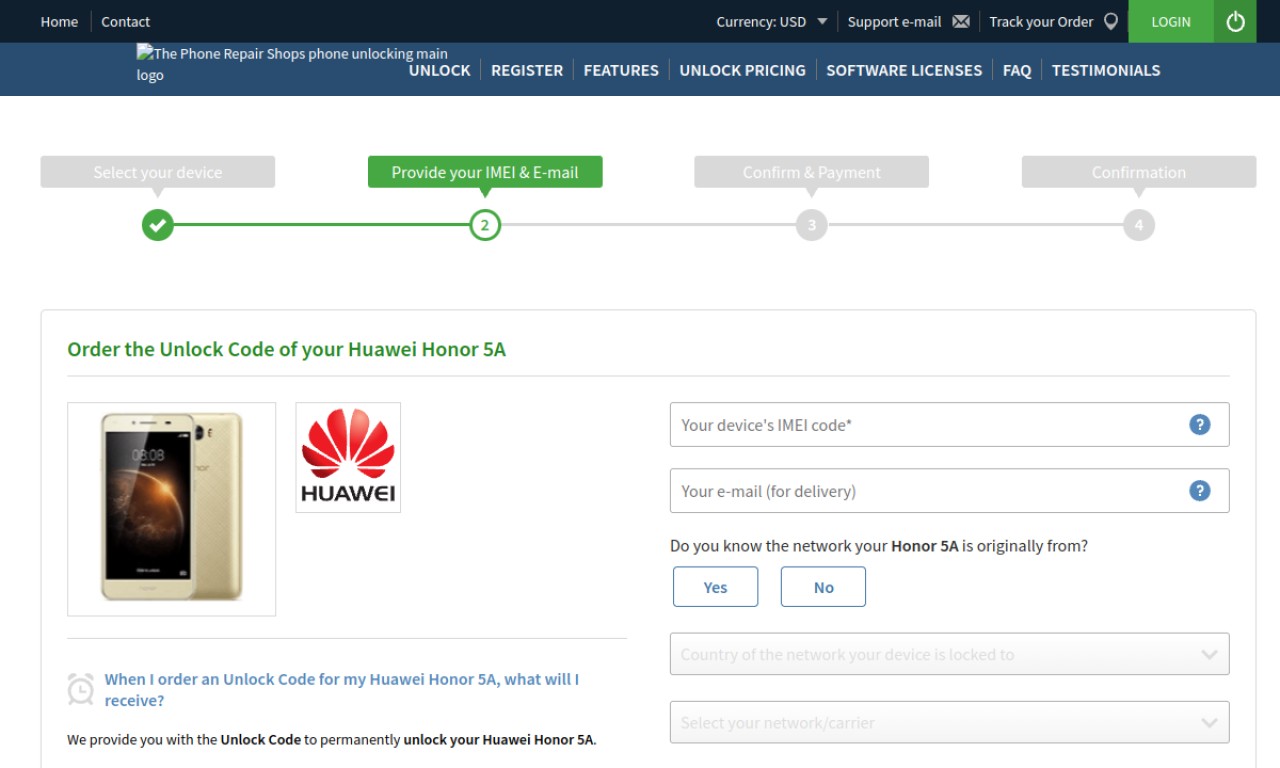Click the Huawei brand logo
Image resolution: width=1280 pixels, height=768 pixels.
pyautogui.click(x=348, y=457)
